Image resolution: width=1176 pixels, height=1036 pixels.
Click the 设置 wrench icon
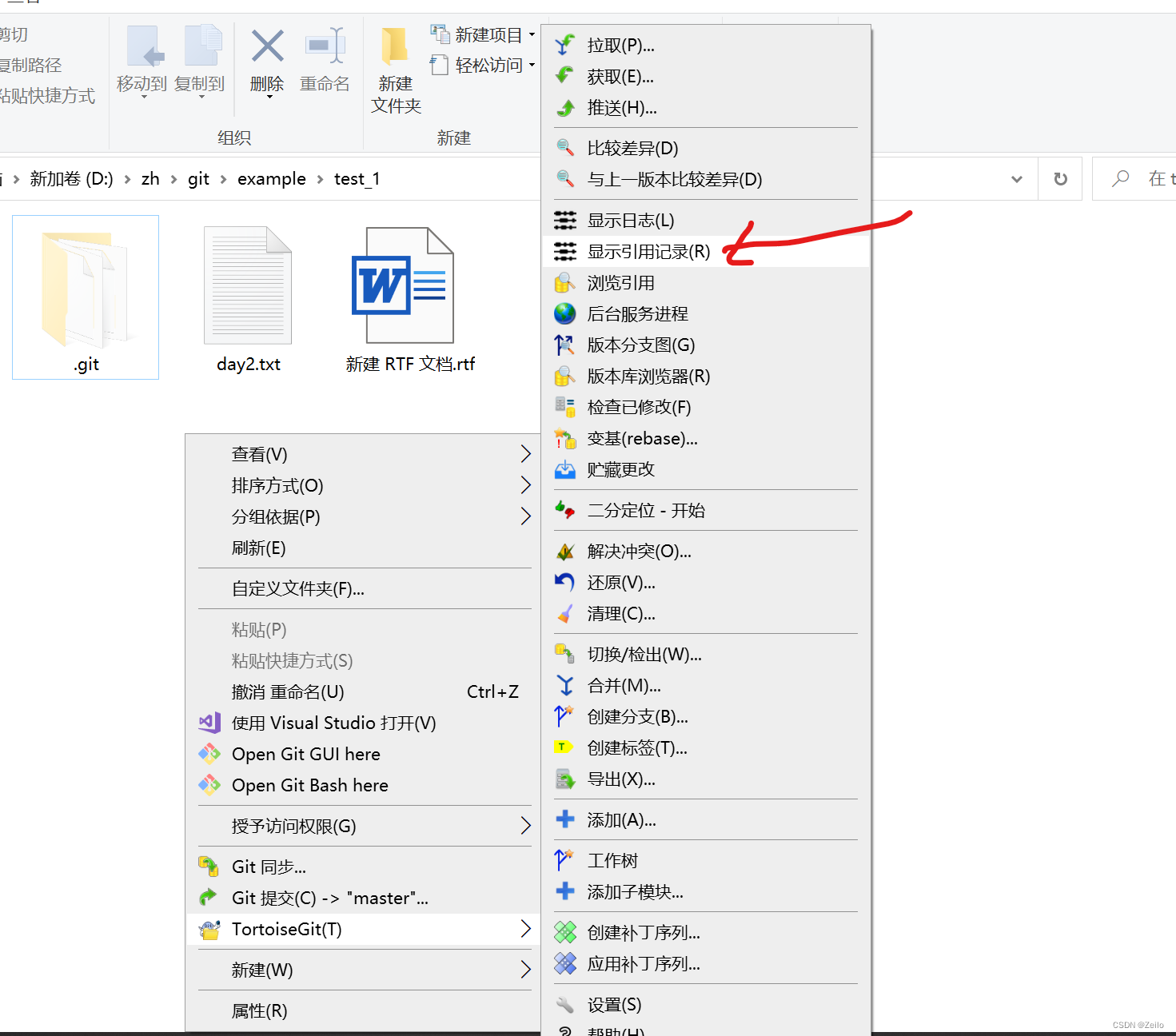565,1004
